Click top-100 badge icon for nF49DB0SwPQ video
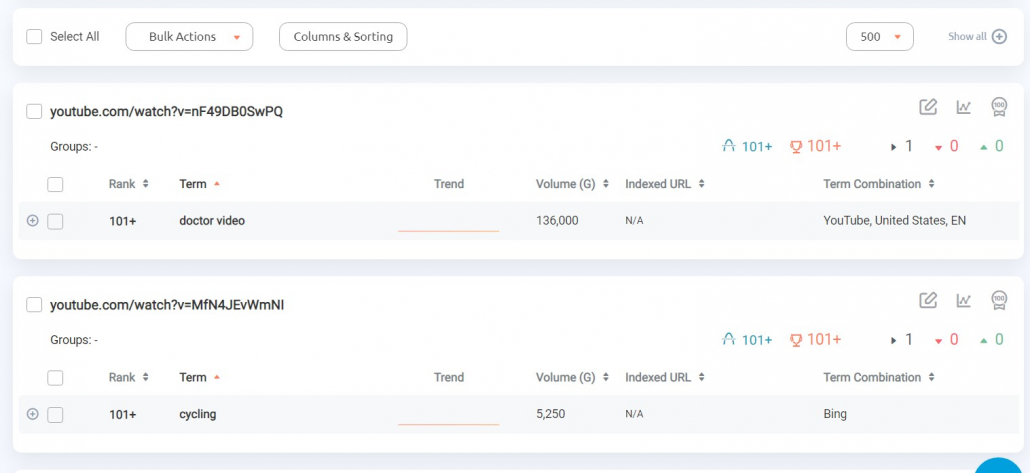The width and height of the screenshot is (1030, 473). [999, 107]
